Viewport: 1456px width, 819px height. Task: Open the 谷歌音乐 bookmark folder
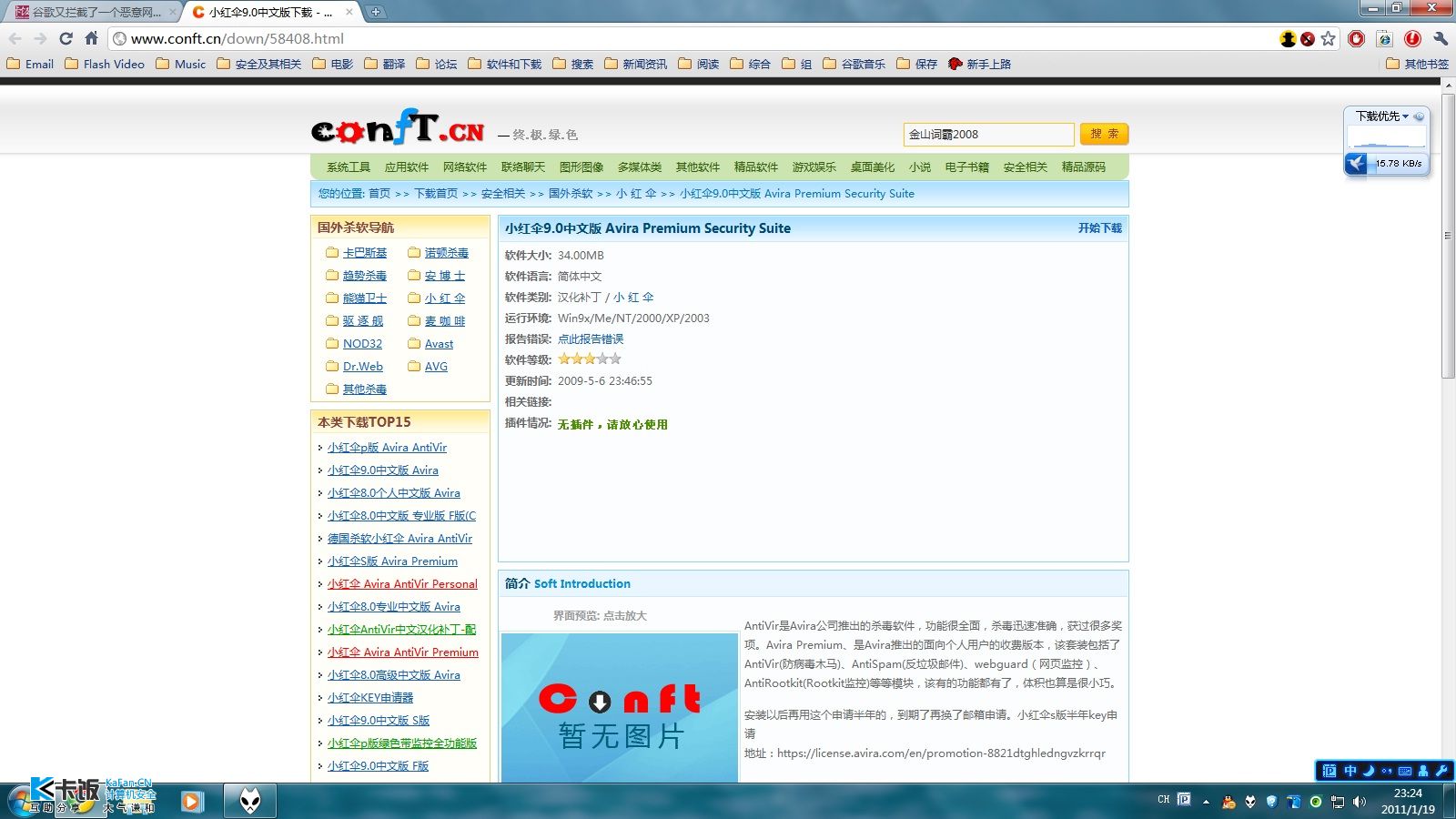(854, 64)
